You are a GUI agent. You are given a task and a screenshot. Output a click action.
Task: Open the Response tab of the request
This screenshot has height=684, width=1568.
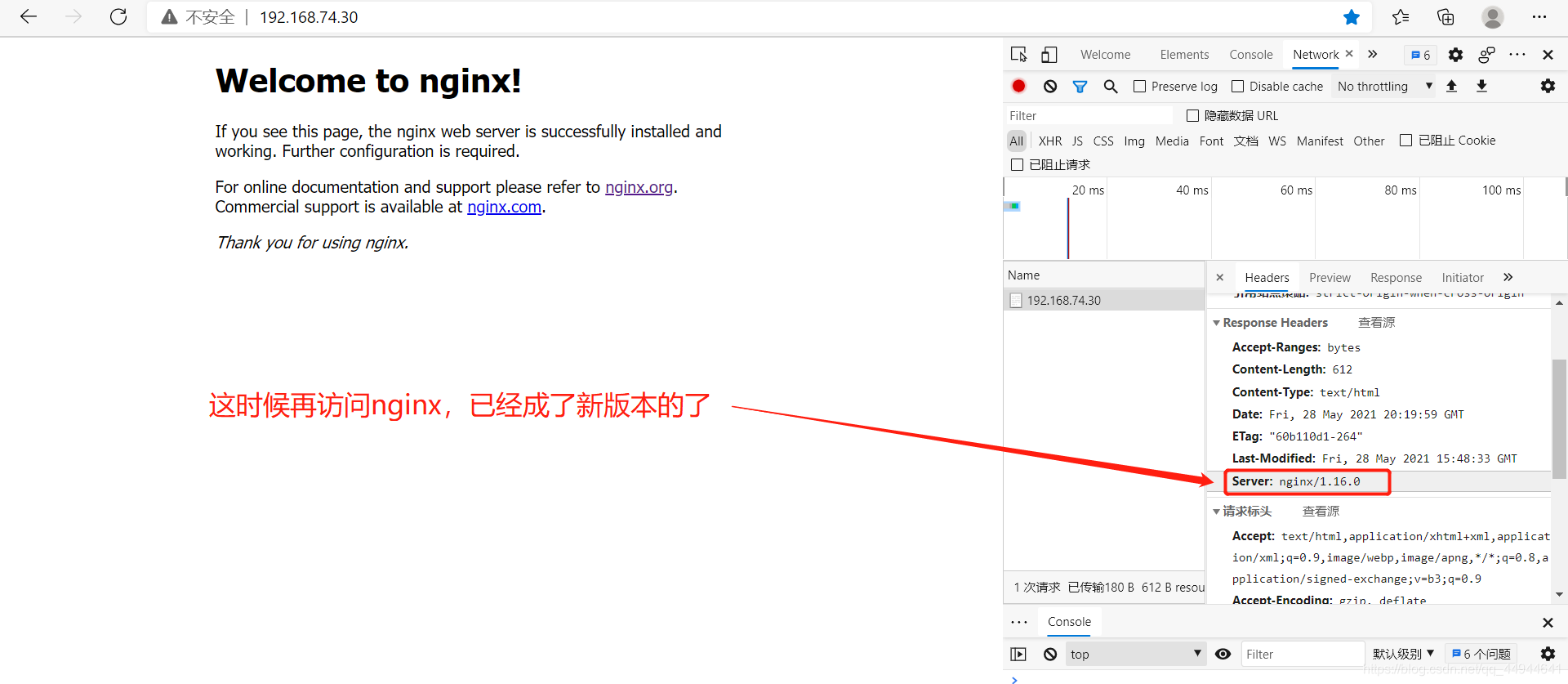coord(1396,278)
